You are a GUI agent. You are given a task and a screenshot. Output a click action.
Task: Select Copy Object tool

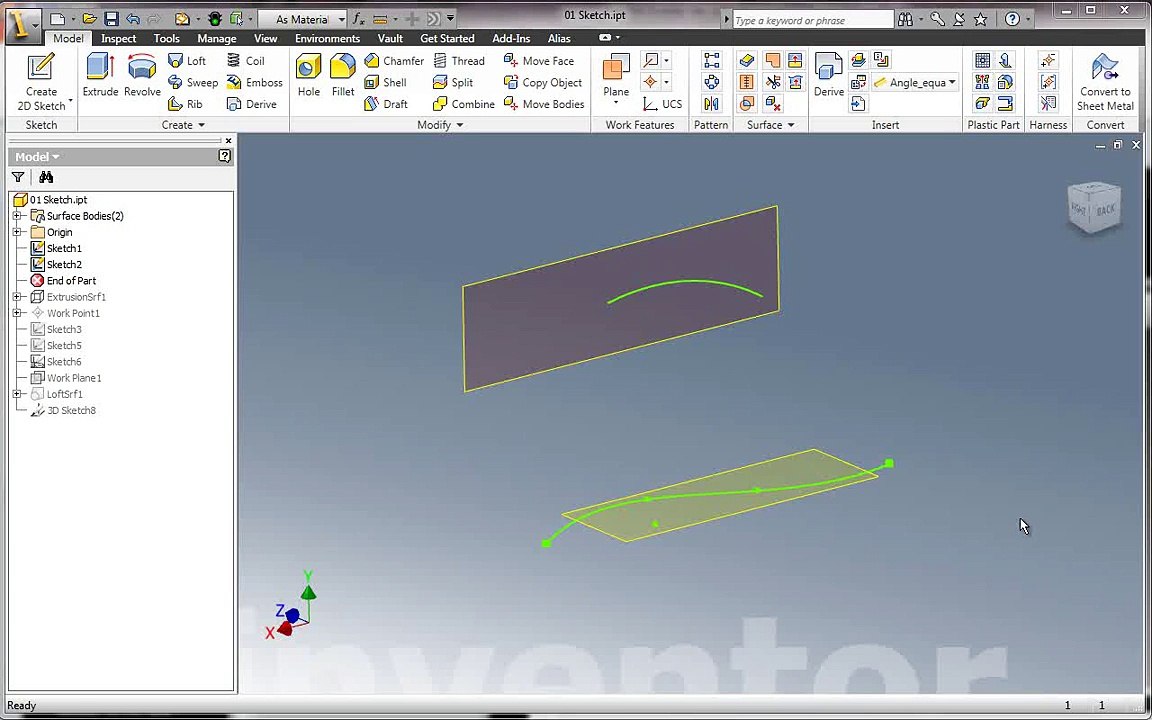click(x=543, y=82)
